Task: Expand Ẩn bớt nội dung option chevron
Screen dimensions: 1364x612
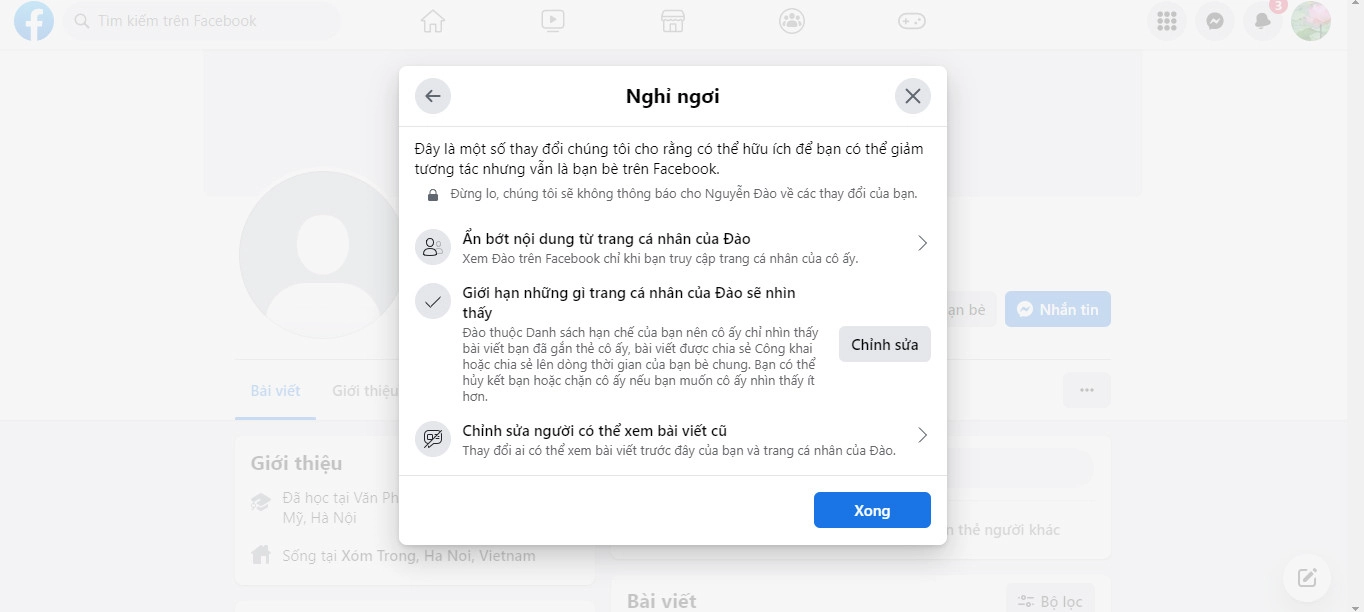Action: pyautogui.click(x=922, y=243)
